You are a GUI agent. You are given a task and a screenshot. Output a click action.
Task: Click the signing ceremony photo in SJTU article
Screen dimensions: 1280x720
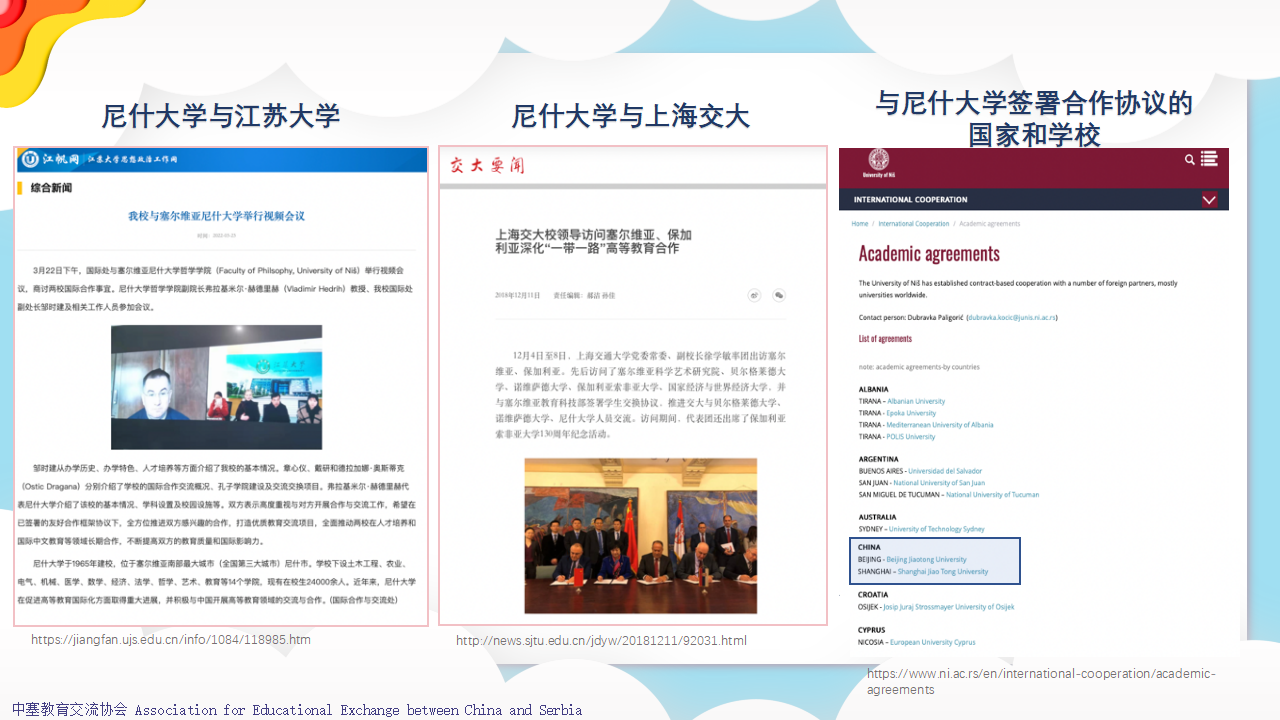[640, 536]
